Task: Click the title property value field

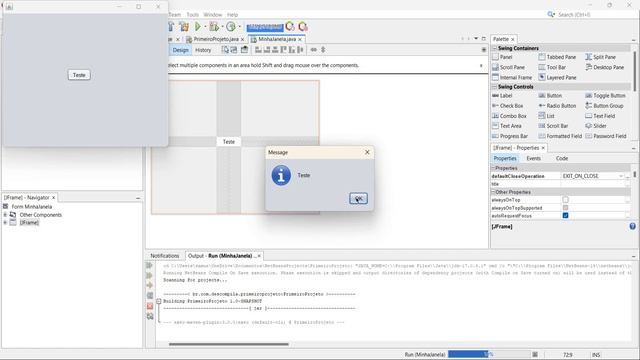Action: 592,184
